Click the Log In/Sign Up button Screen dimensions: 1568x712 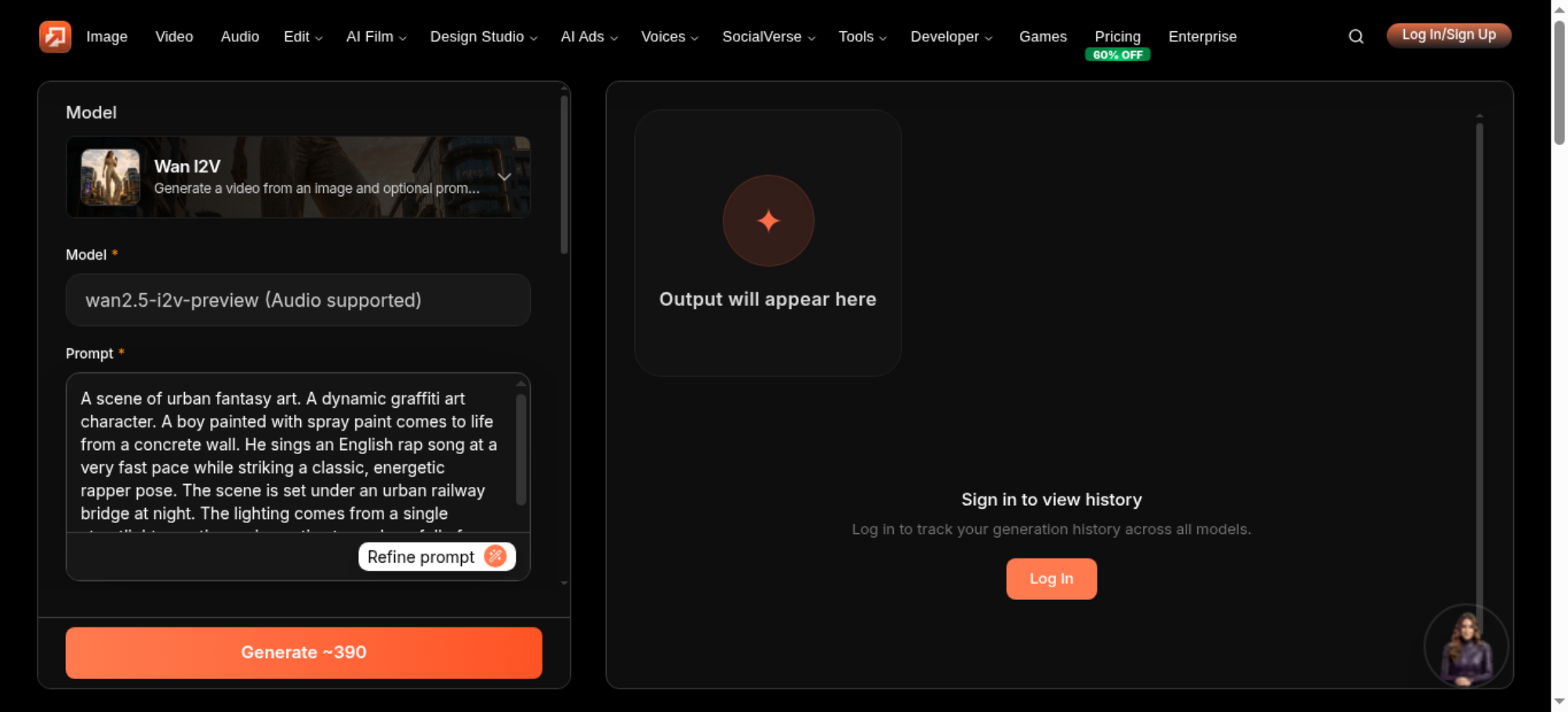[1449, 35]
